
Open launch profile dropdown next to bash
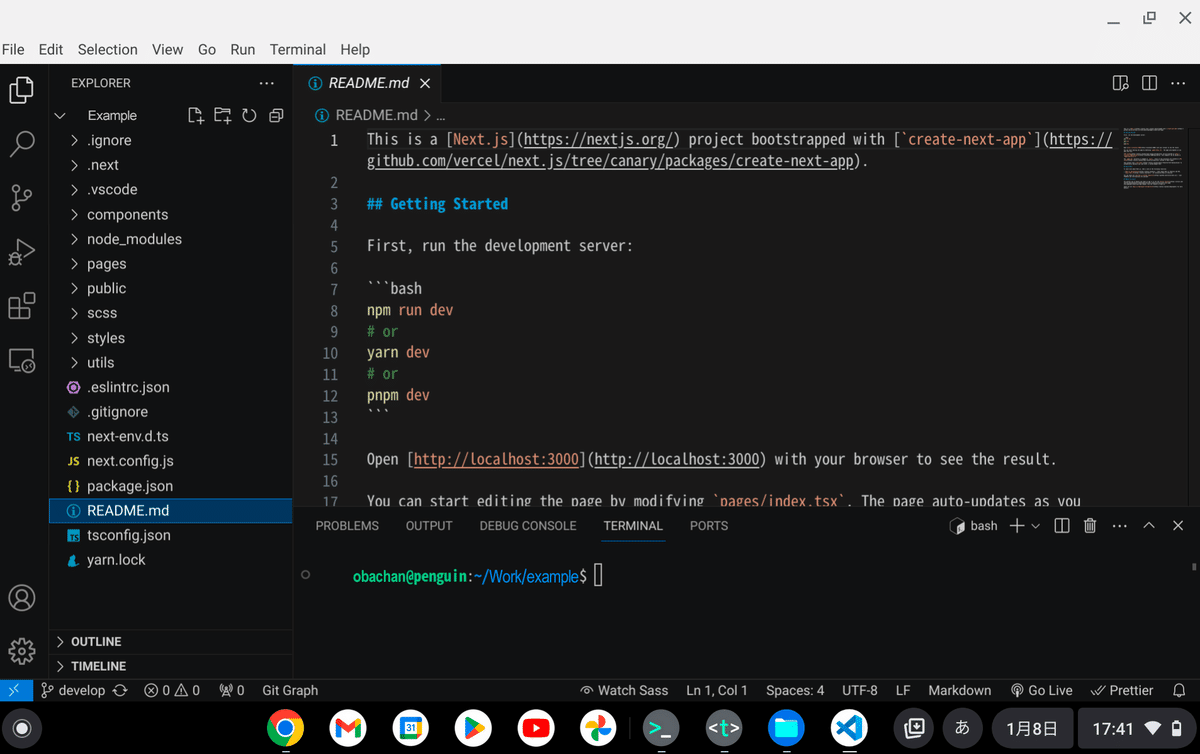pyautogui.click(x=1035, y=526)
